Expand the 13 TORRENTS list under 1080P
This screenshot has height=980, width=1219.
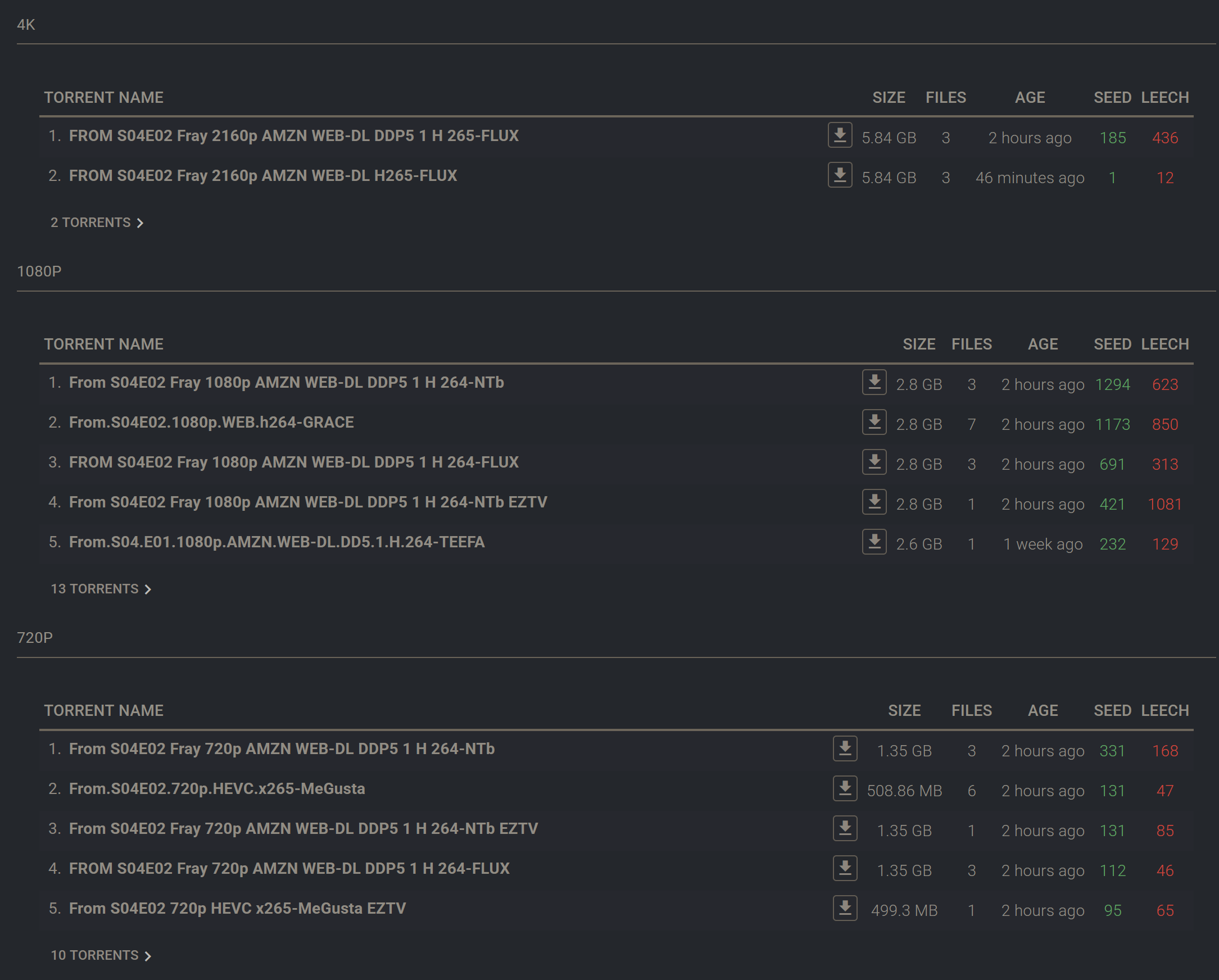point(101,589)
